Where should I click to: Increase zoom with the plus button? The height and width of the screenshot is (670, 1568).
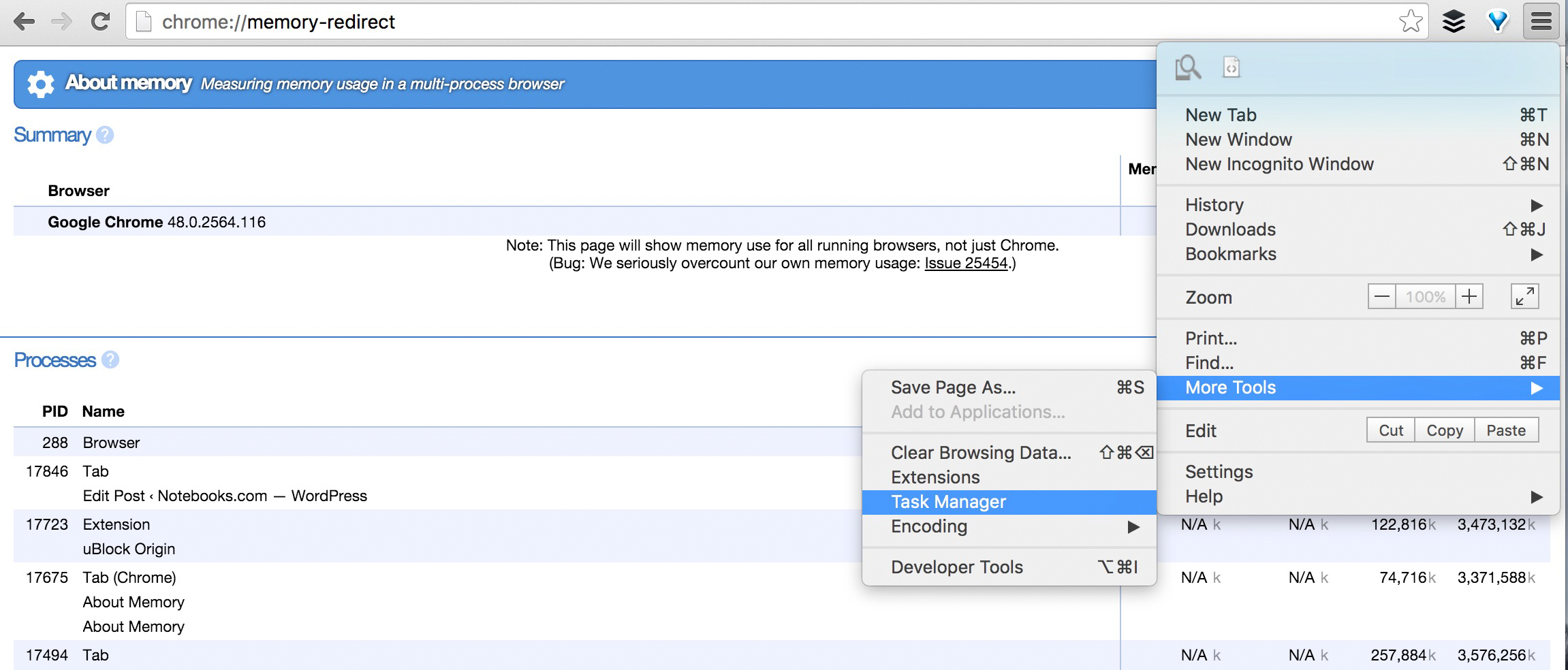[x=1469, y=297]
